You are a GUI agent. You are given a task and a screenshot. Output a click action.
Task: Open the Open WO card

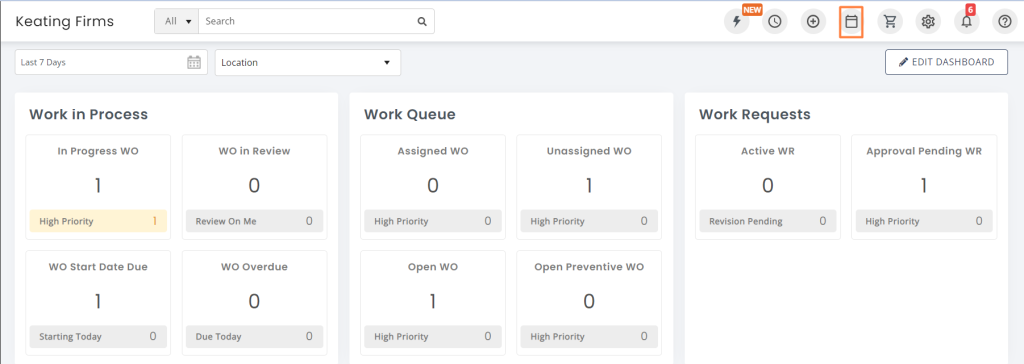click(x=433, y=303)
